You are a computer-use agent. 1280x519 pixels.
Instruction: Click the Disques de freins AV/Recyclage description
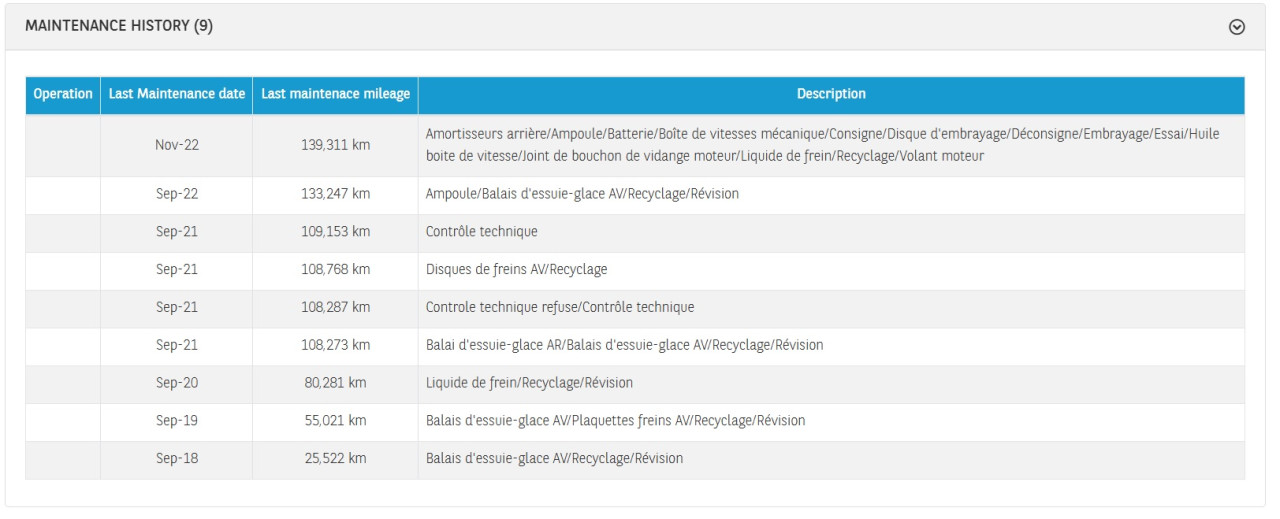tap(516, 269)
